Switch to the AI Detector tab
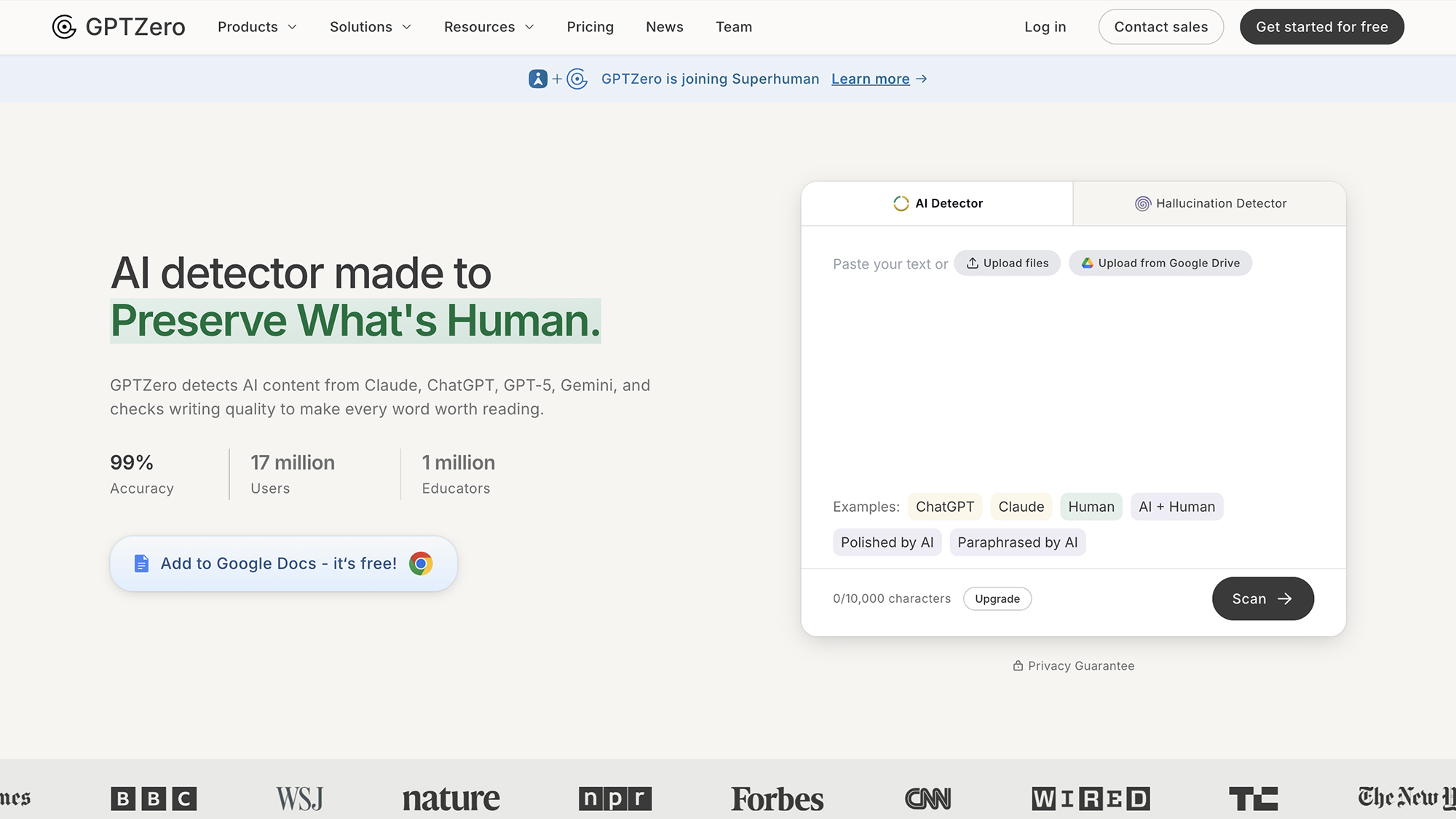This screenshot has width=1456, height=819. tap(937, 203)
